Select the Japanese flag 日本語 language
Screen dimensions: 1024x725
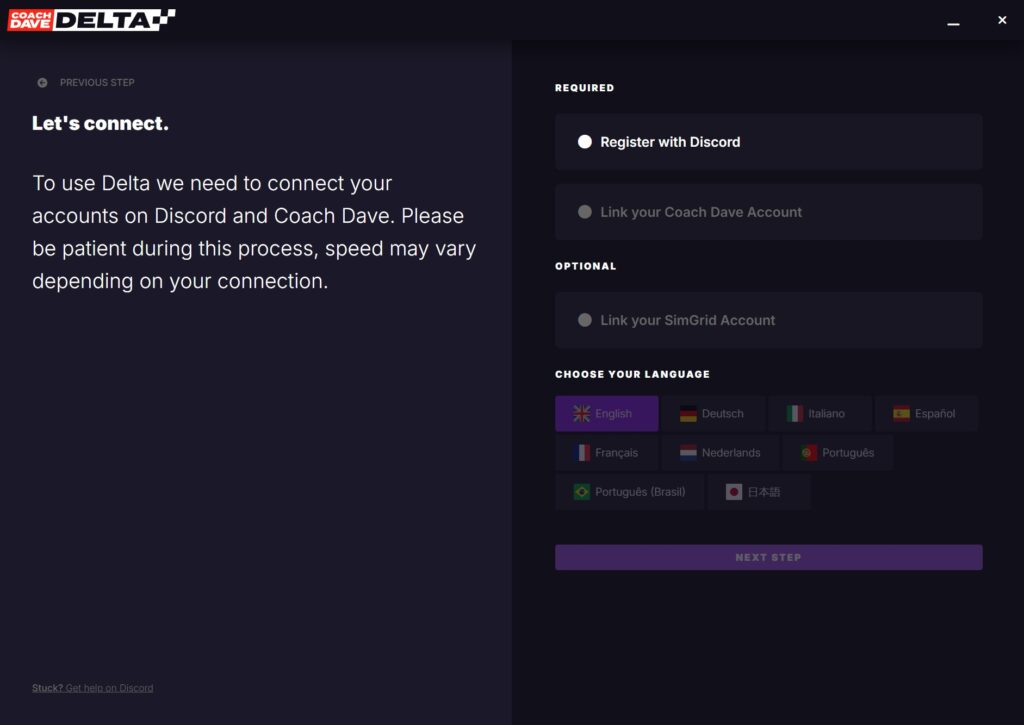(759, 492)
